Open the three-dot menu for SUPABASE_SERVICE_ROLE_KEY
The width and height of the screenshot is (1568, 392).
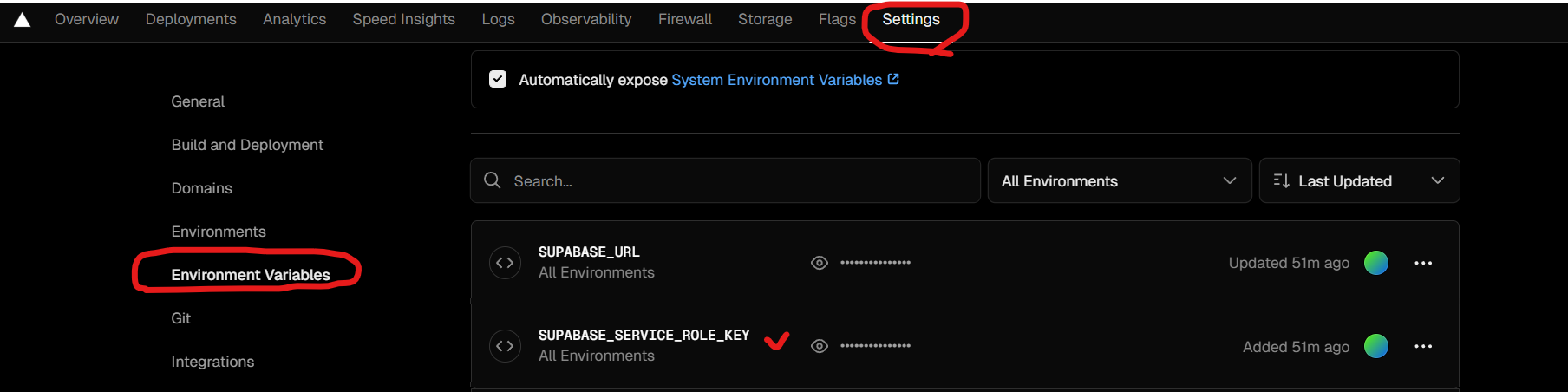[x=1423, y=346]
